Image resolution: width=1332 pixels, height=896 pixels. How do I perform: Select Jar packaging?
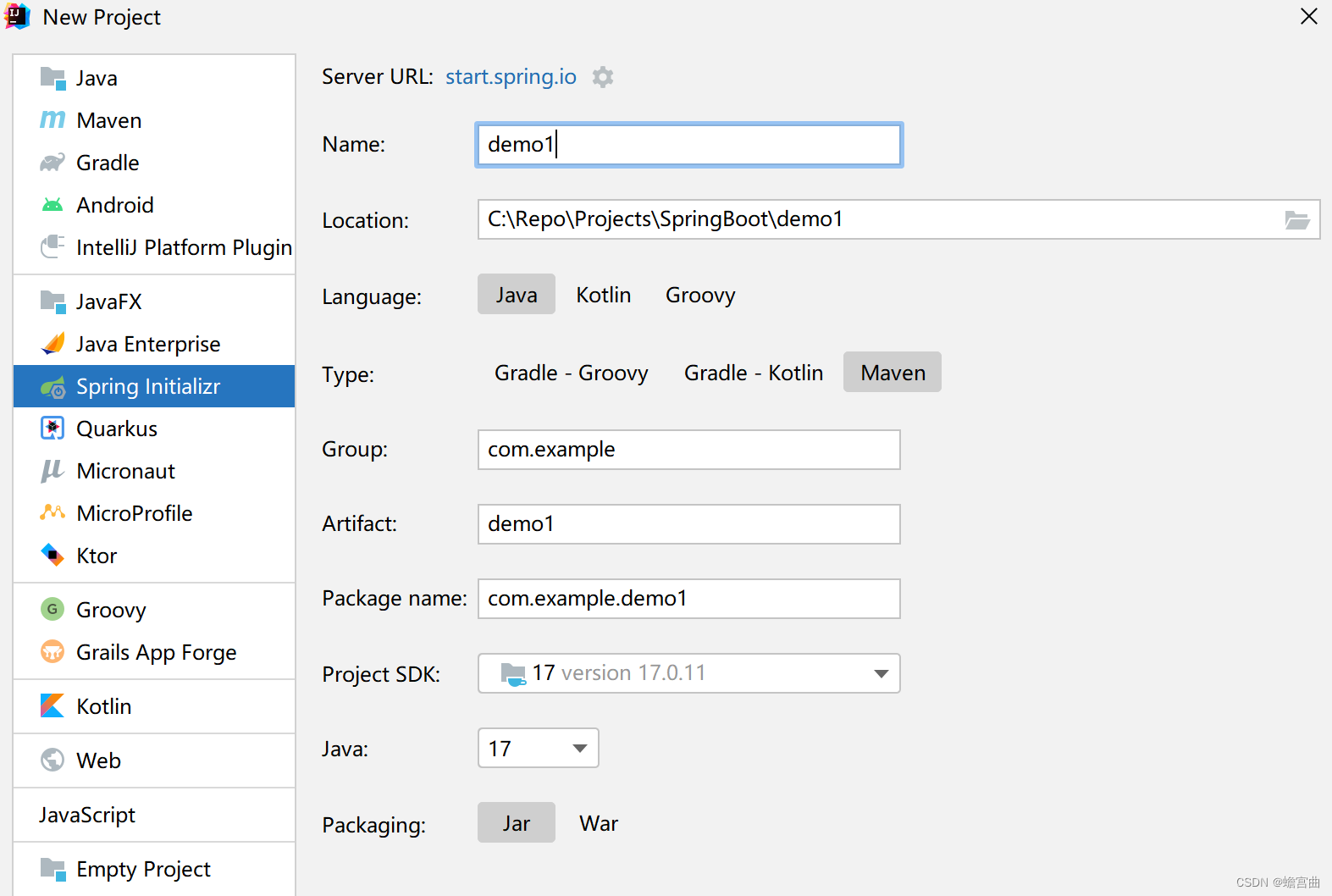coord(517,823)
